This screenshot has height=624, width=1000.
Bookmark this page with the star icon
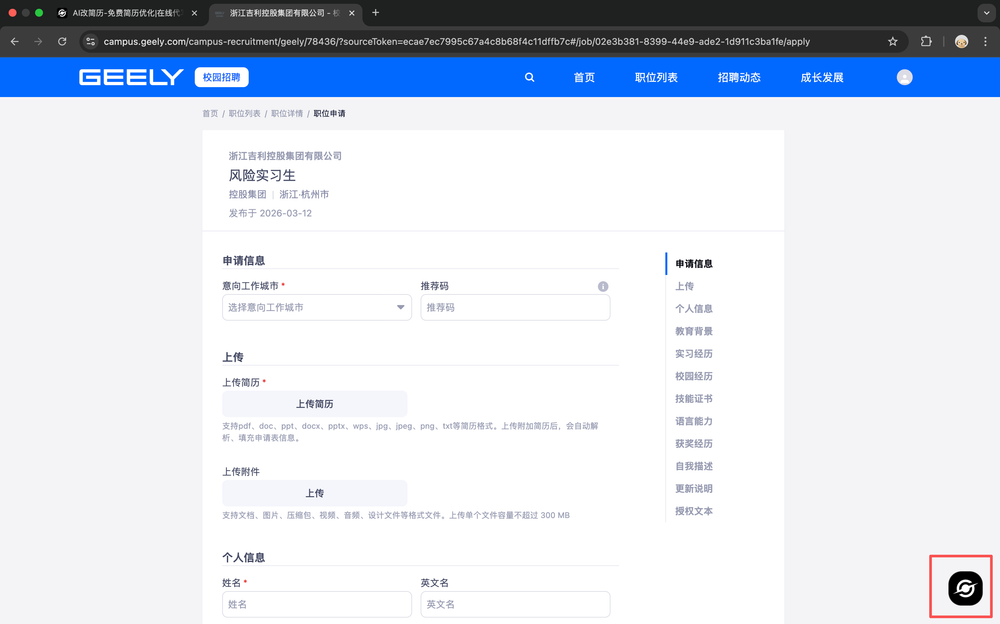[892, 42]
